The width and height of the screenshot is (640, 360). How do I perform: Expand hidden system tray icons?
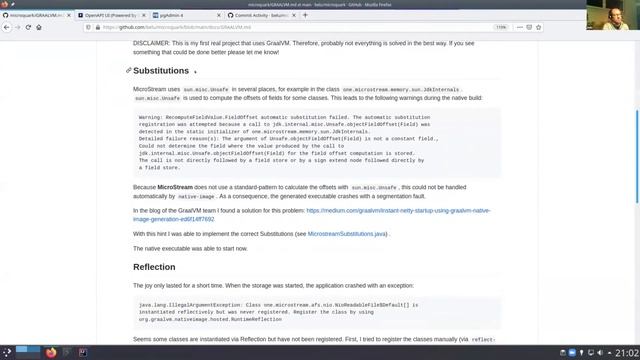tap(609, 353)
